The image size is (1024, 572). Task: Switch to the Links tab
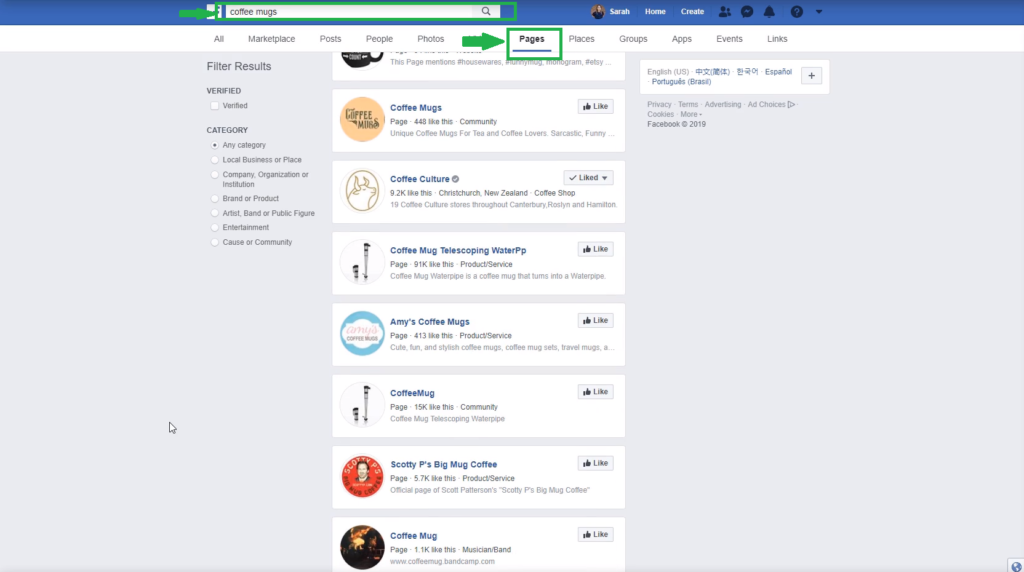pos(777,39)
